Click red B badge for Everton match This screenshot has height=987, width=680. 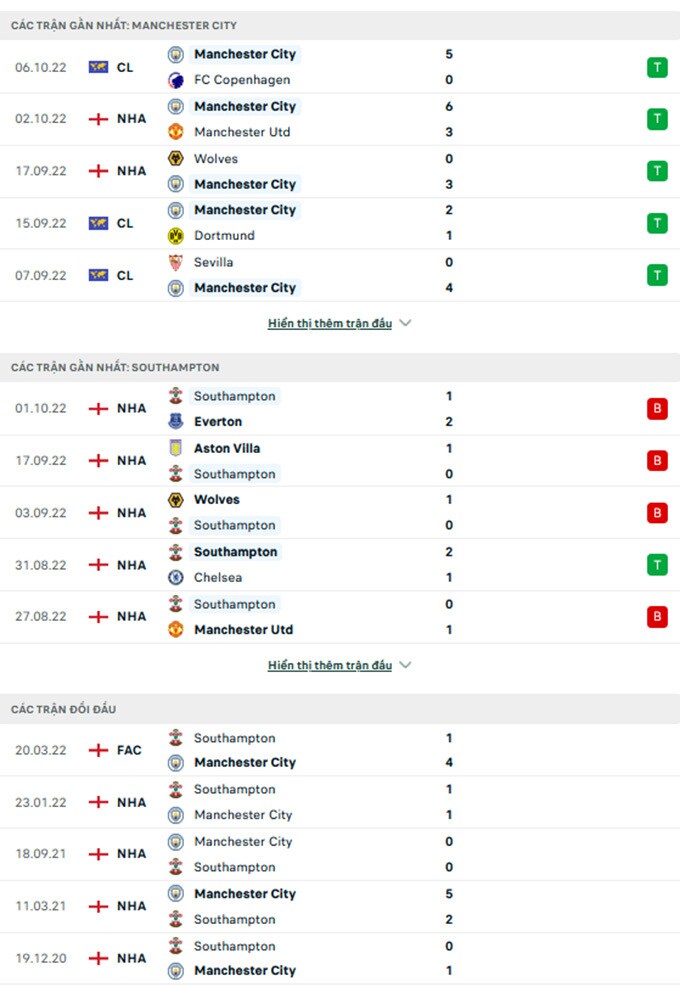point(657,409)
